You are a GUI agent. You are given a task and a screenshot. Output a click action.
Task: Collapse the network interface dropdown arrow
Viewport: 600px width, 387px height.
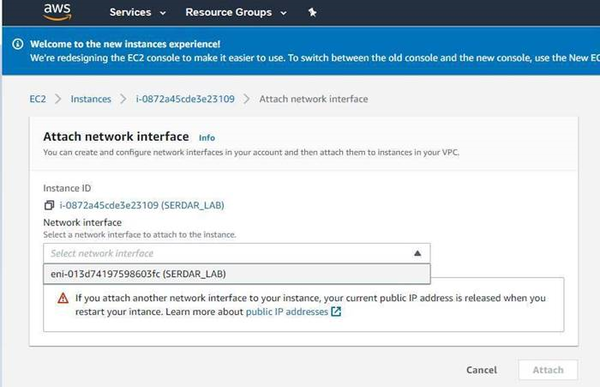click(x=417, y=253)
